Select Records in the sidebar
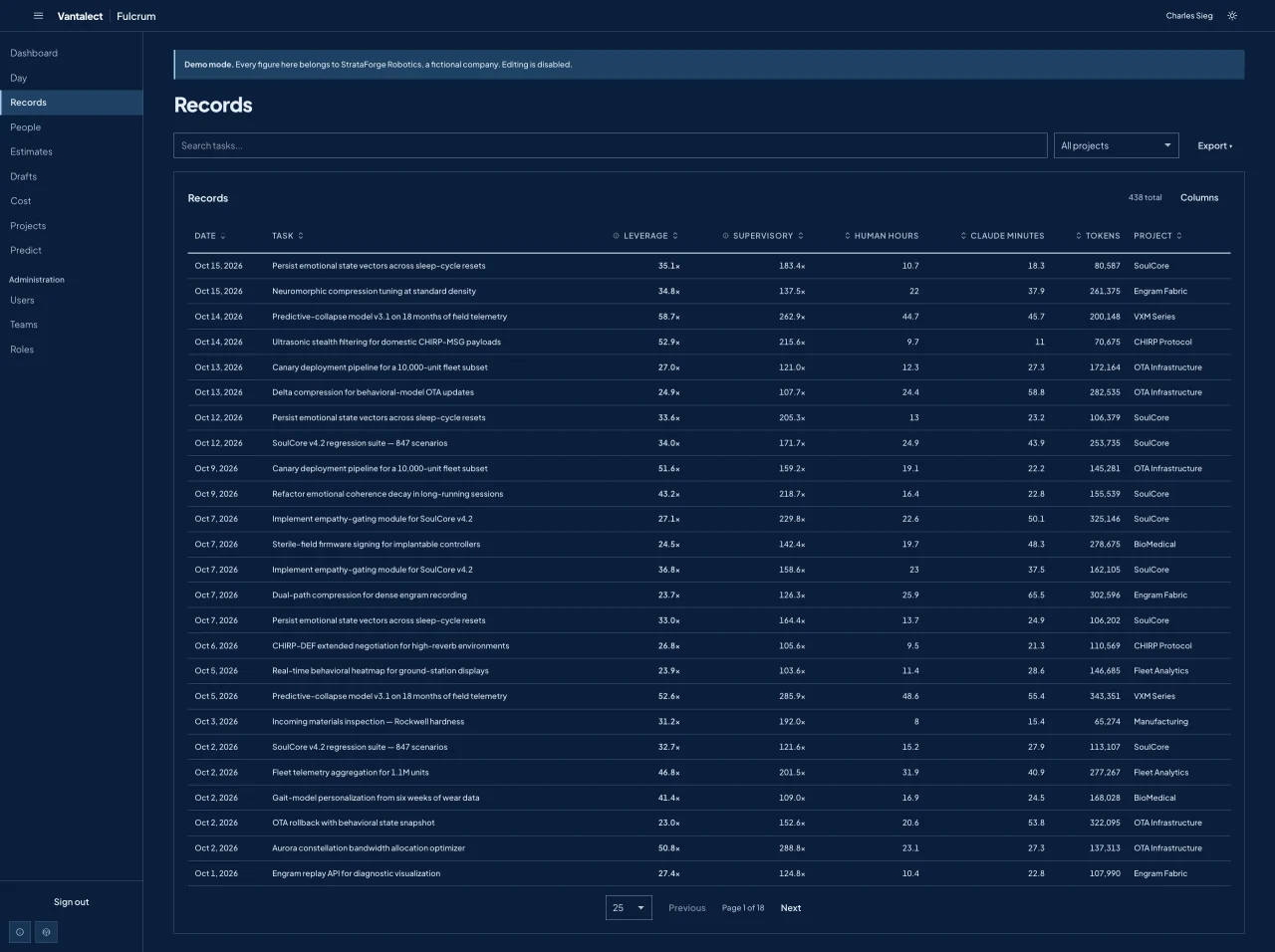1275x952 pixels. pos(71,103)
